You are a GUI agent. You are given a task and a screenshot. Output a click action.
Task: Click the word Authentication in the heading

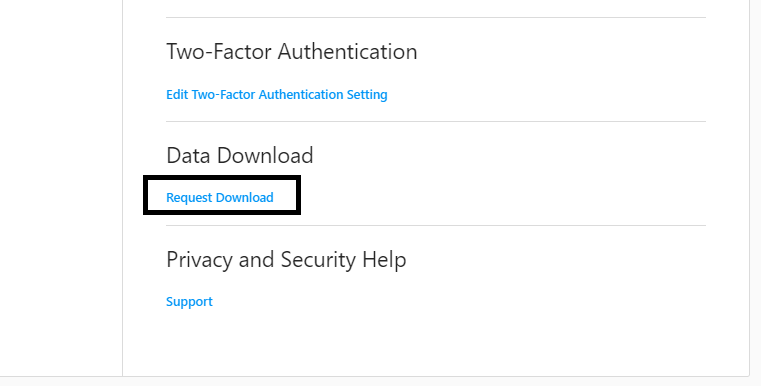pos(347,51)
